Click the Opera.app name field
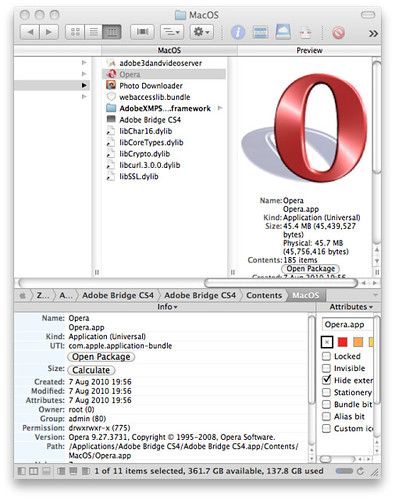Image resolution: width=395 pixels, height=500 pixels. 347,324
